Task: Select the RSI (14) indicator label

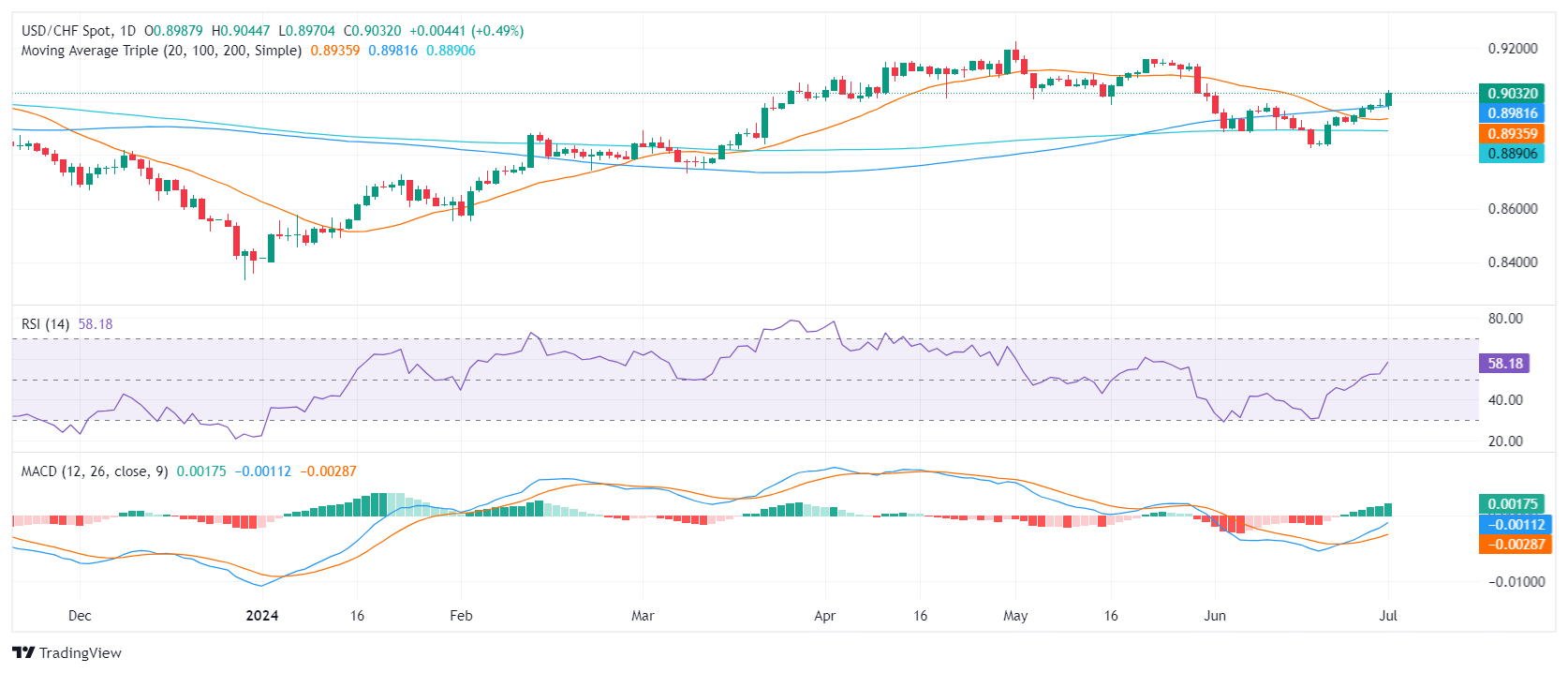Action: pos(45,324)
